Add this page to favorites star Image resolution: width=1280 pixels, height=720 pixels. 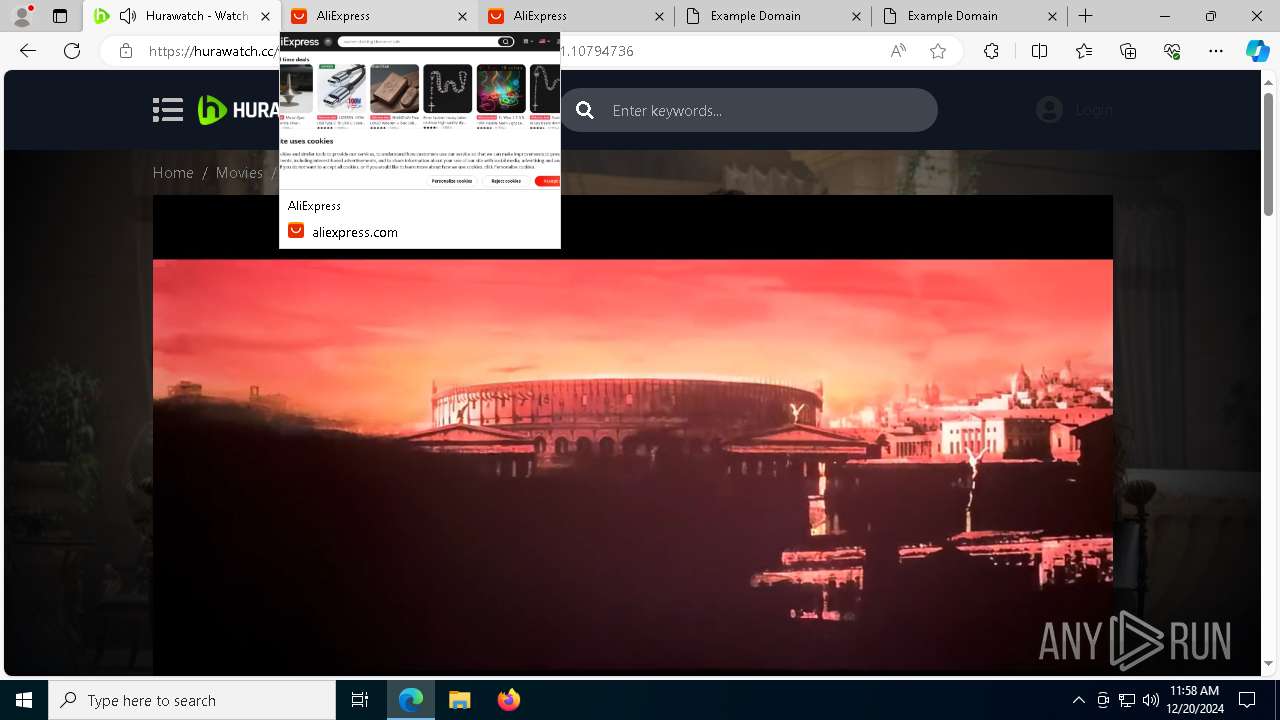(938, 51)
